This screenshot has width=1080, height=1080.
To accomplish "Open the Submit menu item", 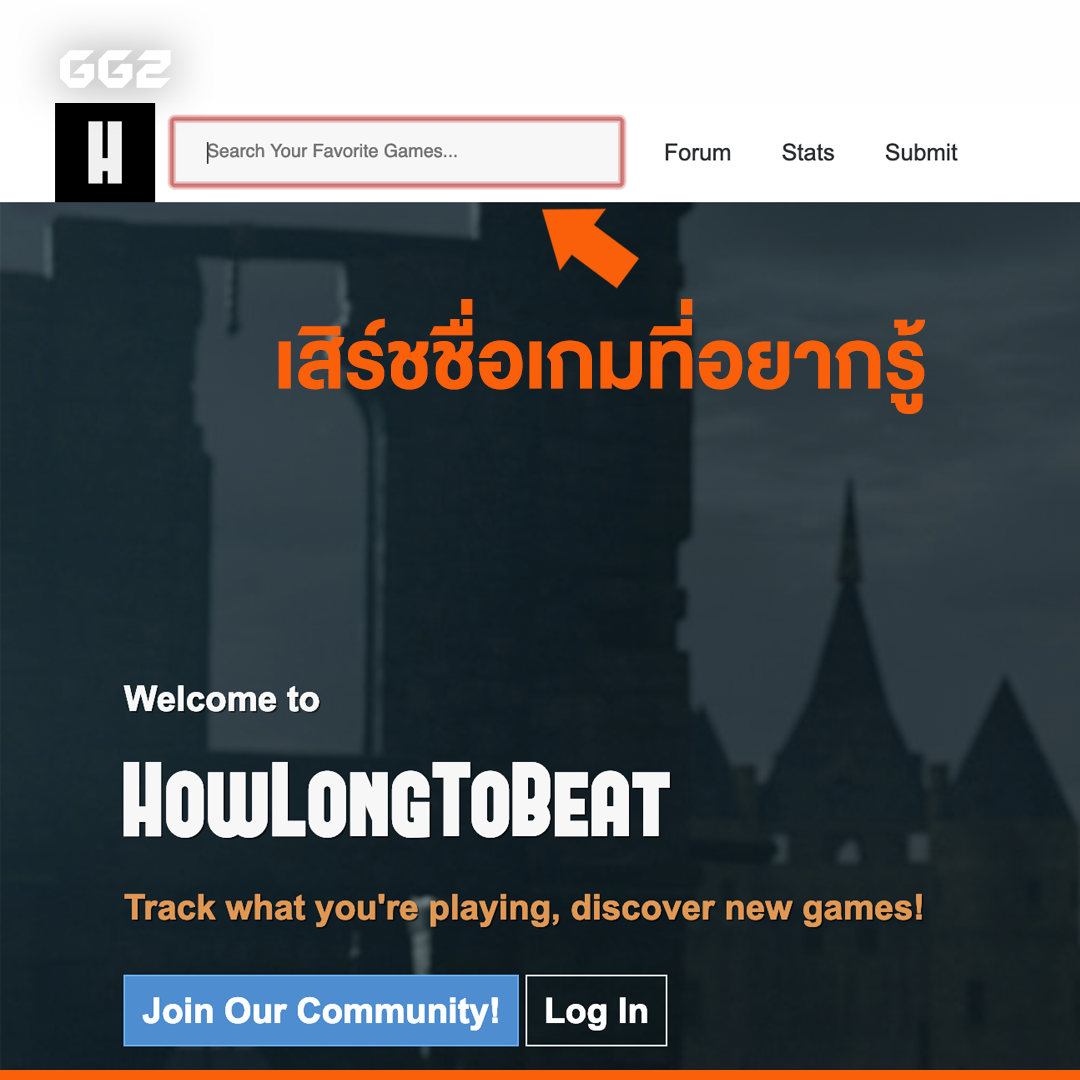I will coord(921,152).
